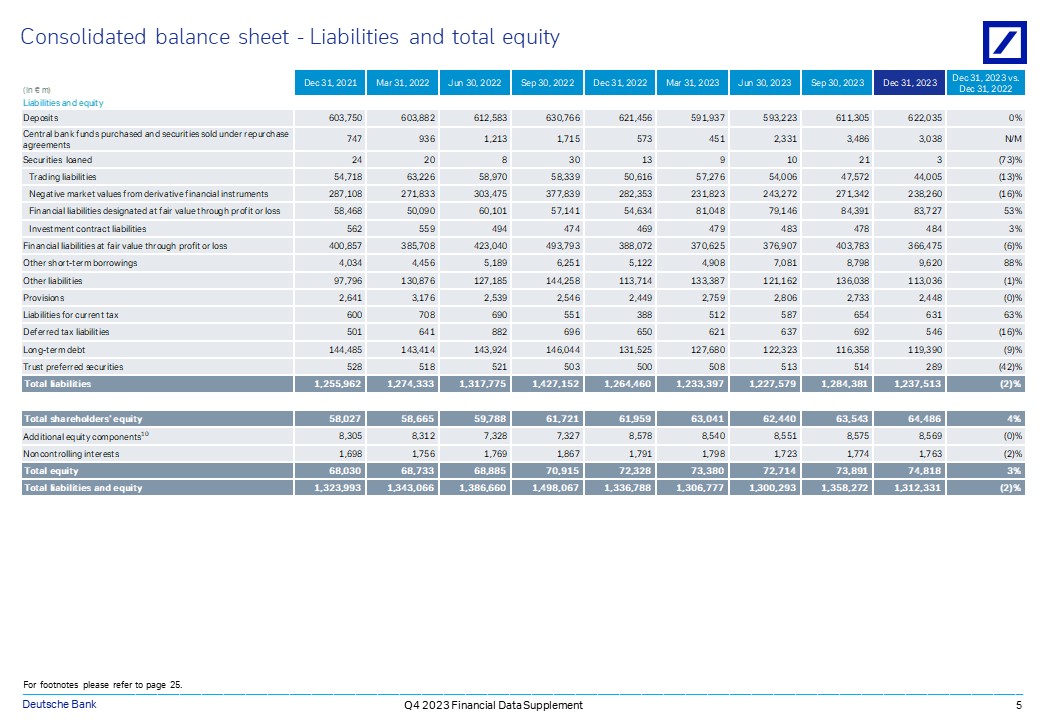Click Financial liabilities designated at fair value label

pyautogui.click(x=155, y=211)
